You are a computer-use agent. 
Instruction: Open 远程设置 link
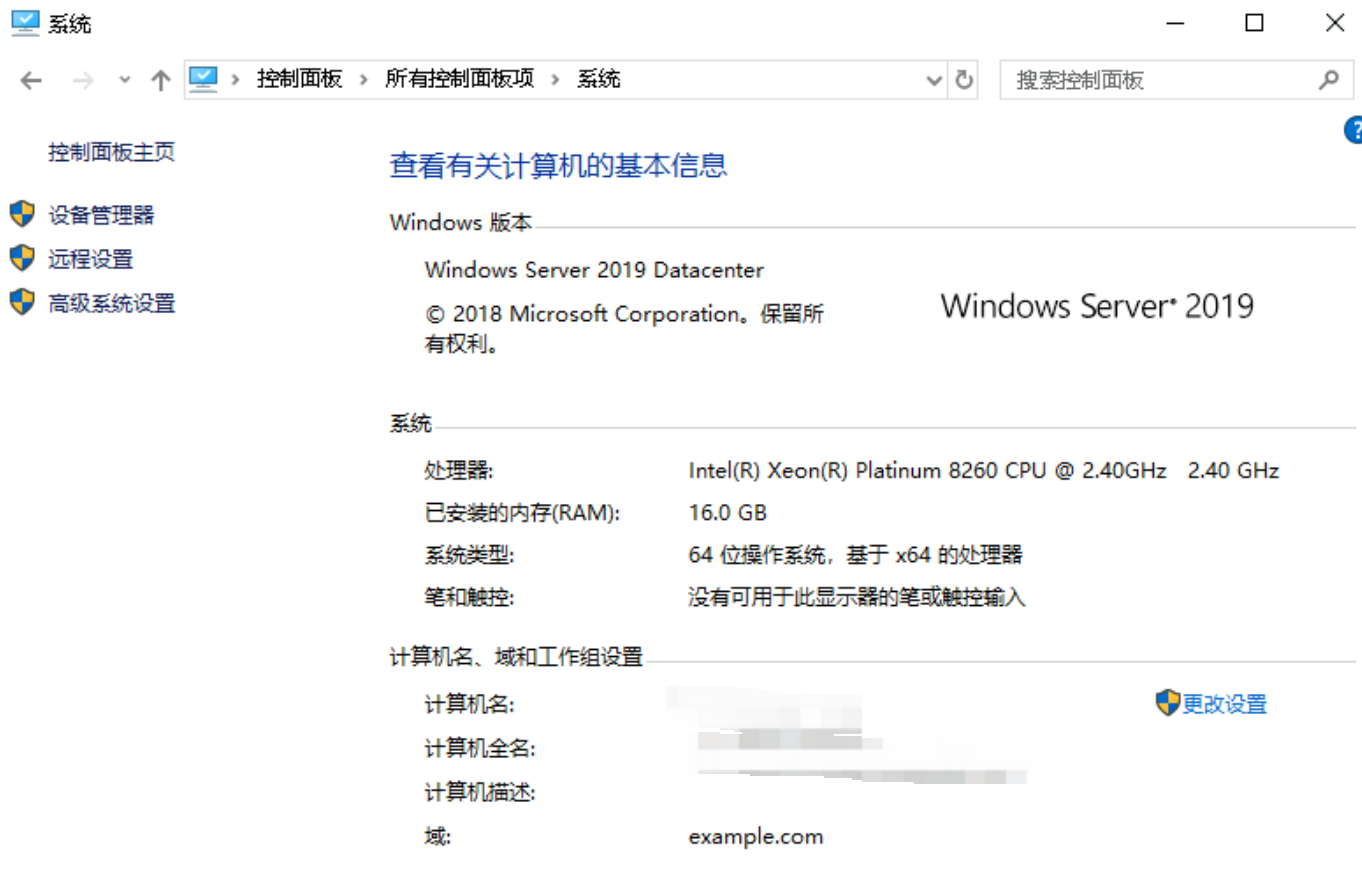coord(90,259)
